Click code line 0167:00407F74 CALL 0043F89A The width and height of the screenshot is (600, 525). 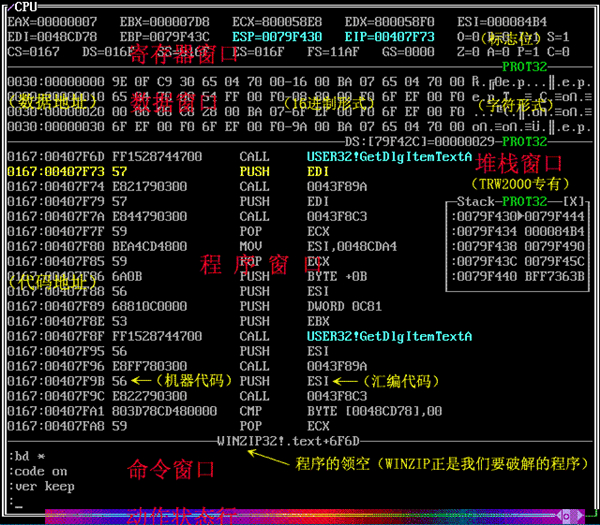click(x=187, y=186)
